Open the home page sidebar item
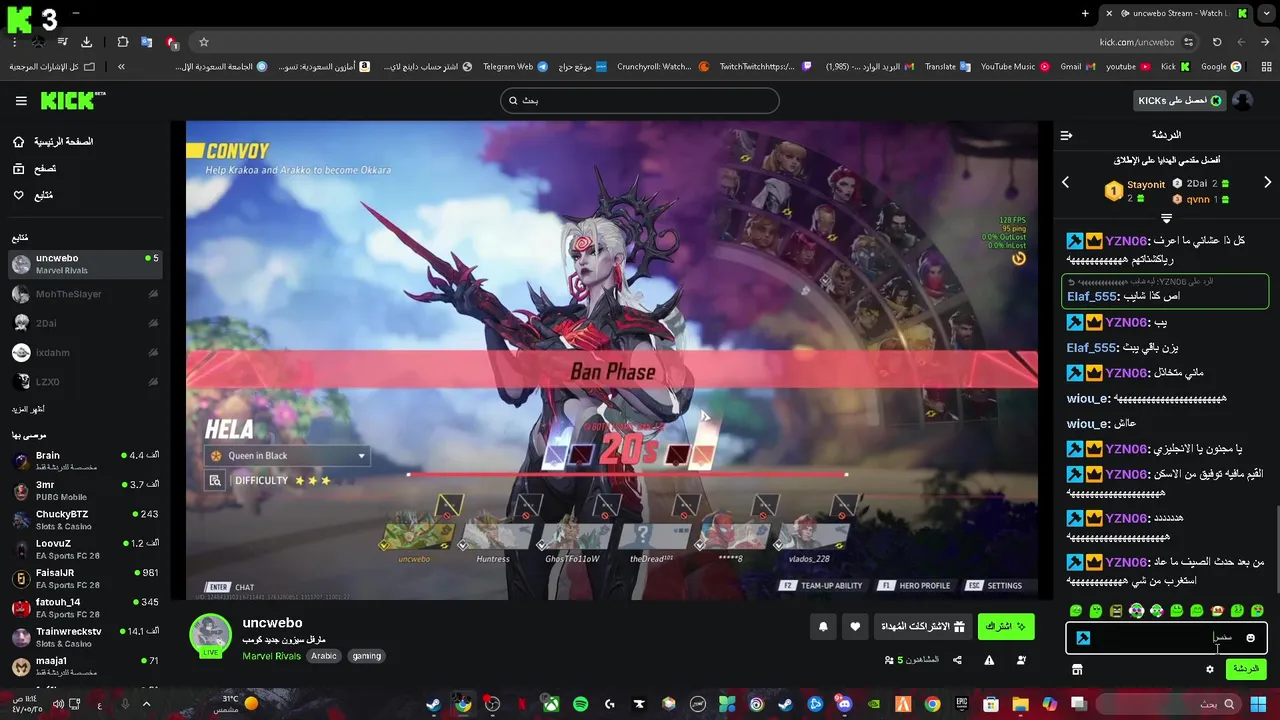The image size is (1280, 720). click(x=52, y=142)
